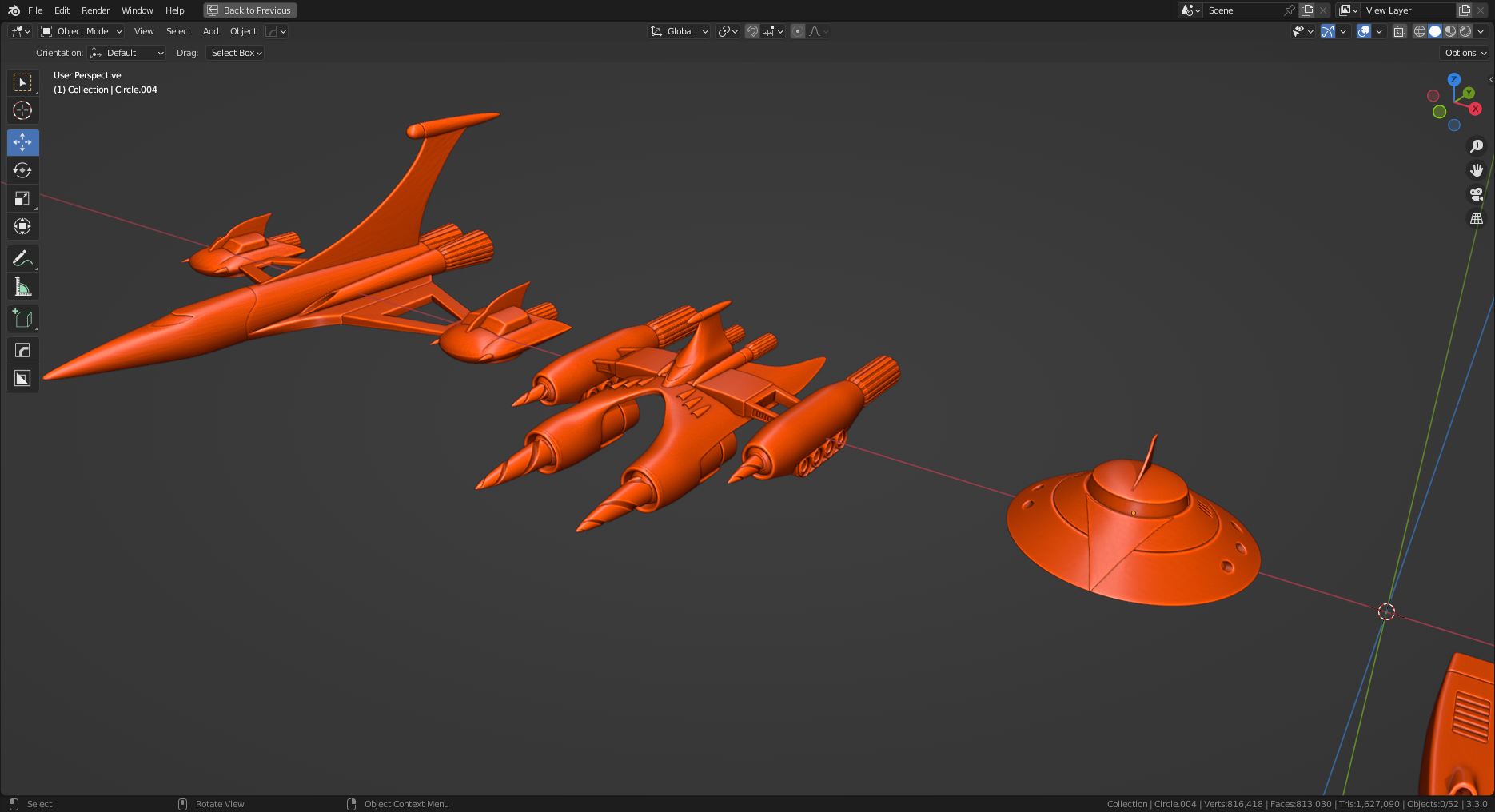Open the Orientation Default dropdown
Screen dimensions: 1495x812
click(127, 53)
